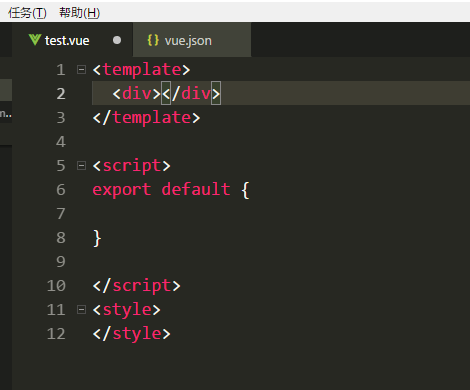470x390 pixels.
Task: Click the 'default' keyword on line 6
Action: (x=196, y=189)
